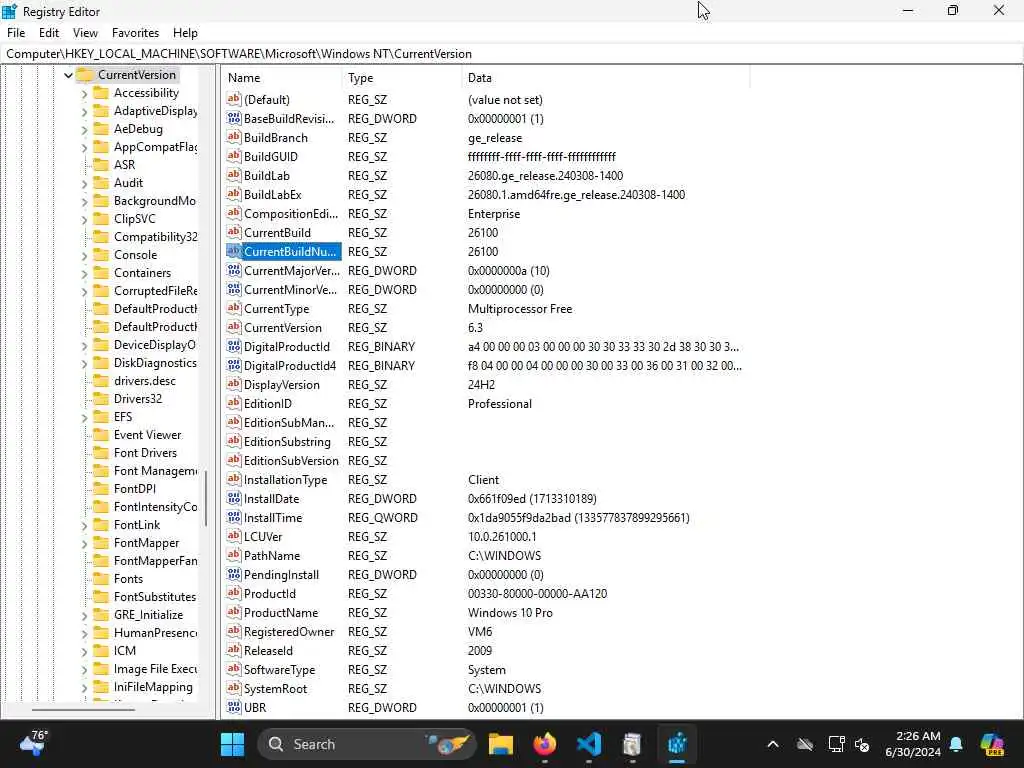The height and width of the screenshot is (768, 1024).
Task: Click the Console folder icon
Action: [x=101, y=255]
